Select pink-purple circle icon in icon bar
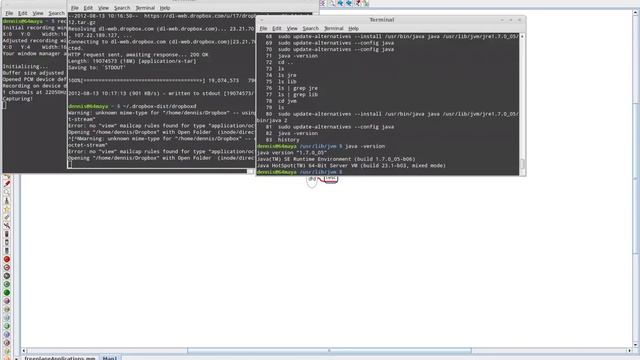640x360 pixels. pyautogui.click(x=7, y=301)
